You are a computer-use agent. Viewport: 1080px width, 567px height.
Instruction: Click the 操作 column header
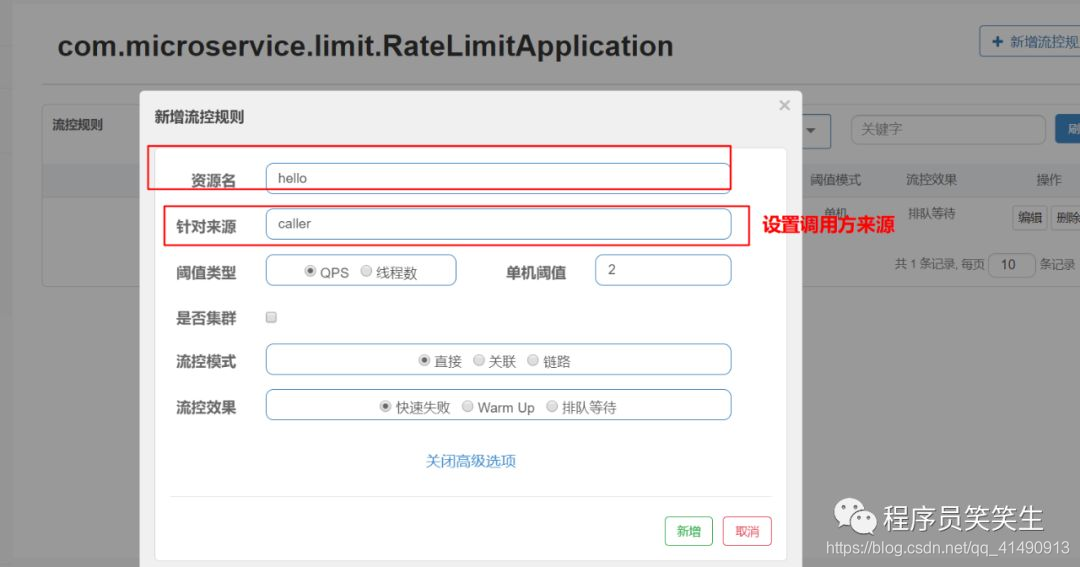tap(1049, 180)
